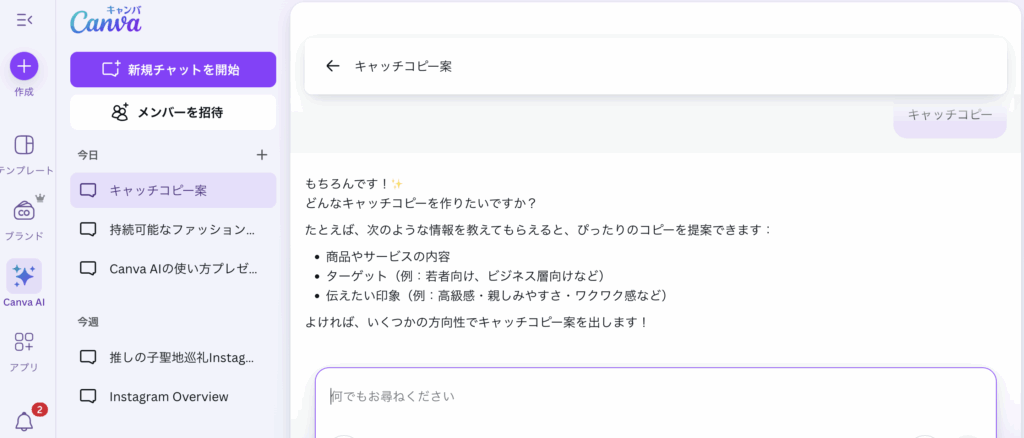Click the キャッチコピー案 chat title header
Screen dimensions: 1024x438
click(x=403, y=66)
